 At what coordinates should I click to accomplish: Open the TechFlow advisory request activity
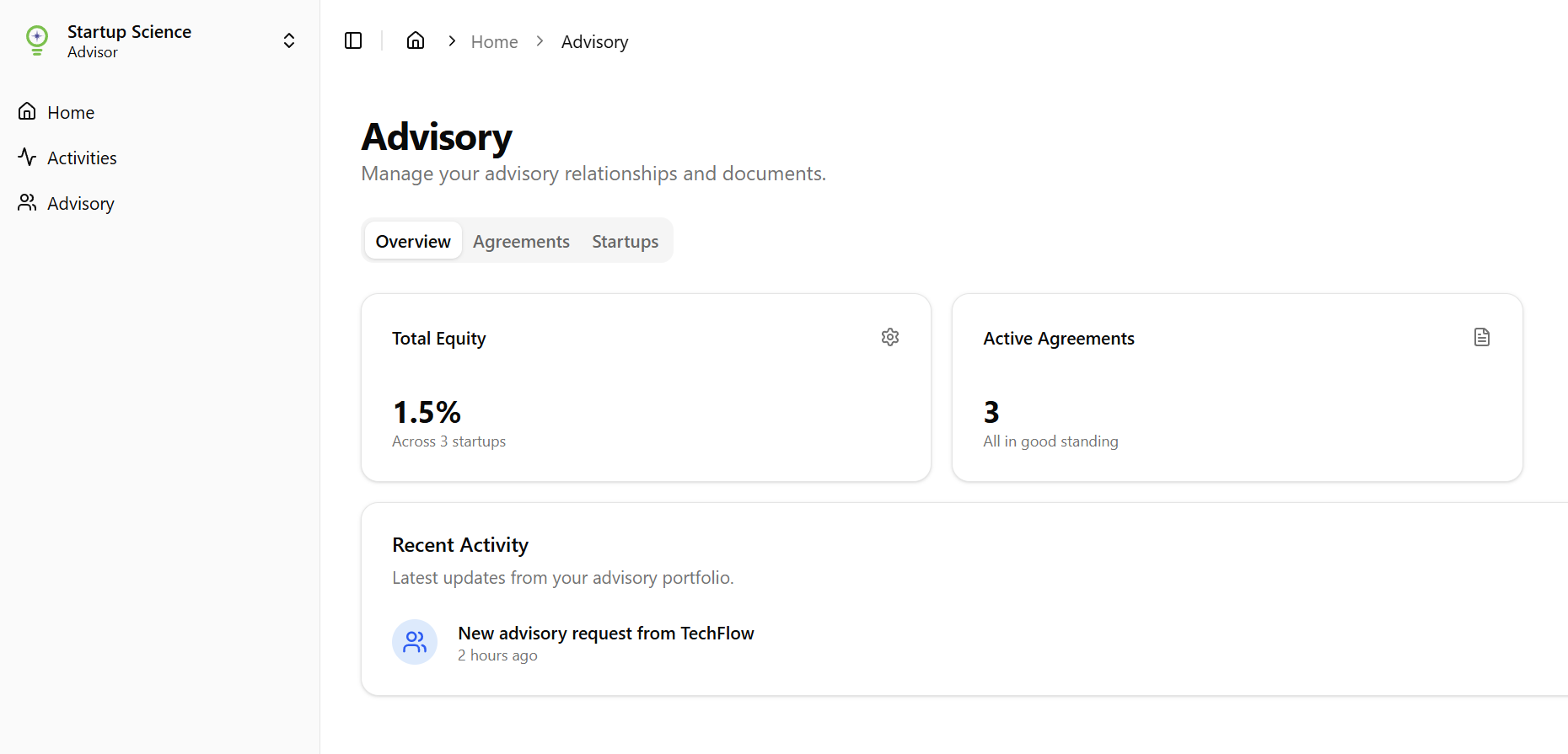[x=605, y=634]
